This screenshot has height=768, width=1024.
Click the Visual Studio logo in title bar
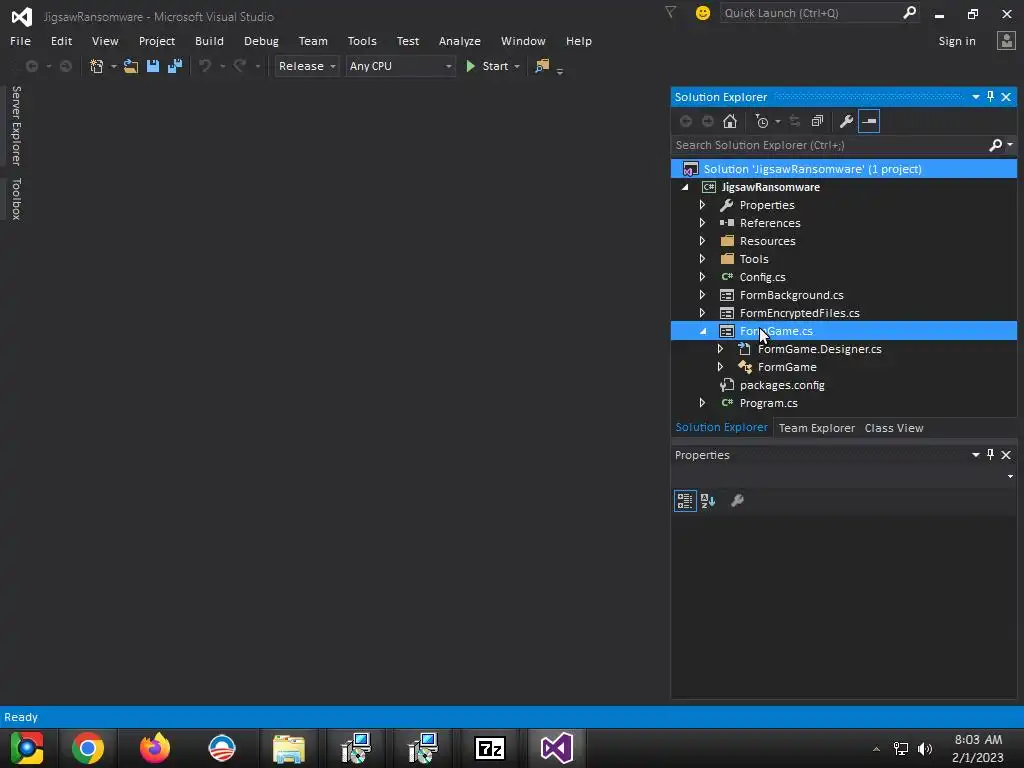pyautogui.click(x=22, y=16)
